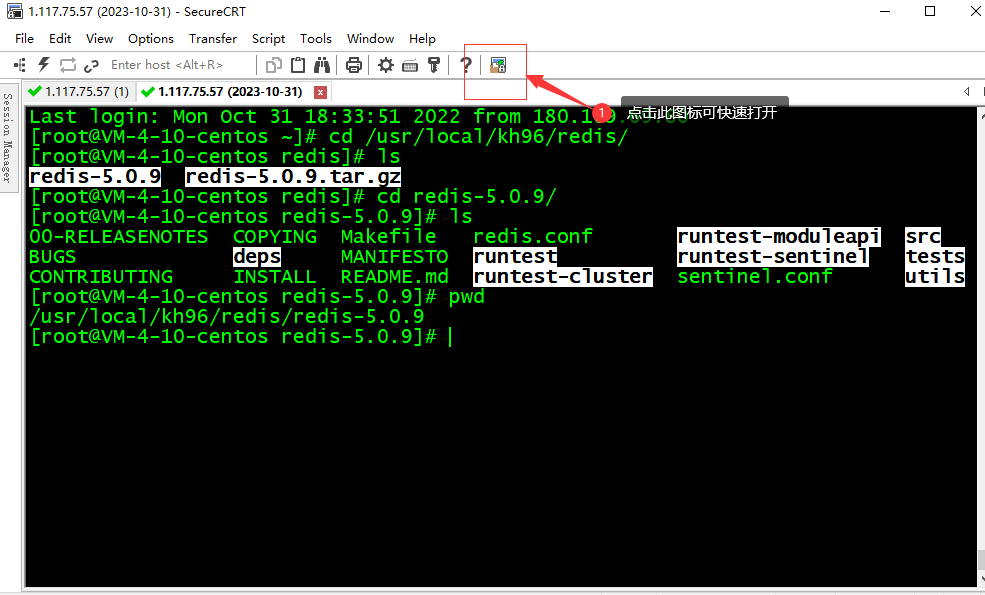Screen dimensions: 985x595
Task: Click the SecureCRT title bar app icon
Action: tap(14, 11)
